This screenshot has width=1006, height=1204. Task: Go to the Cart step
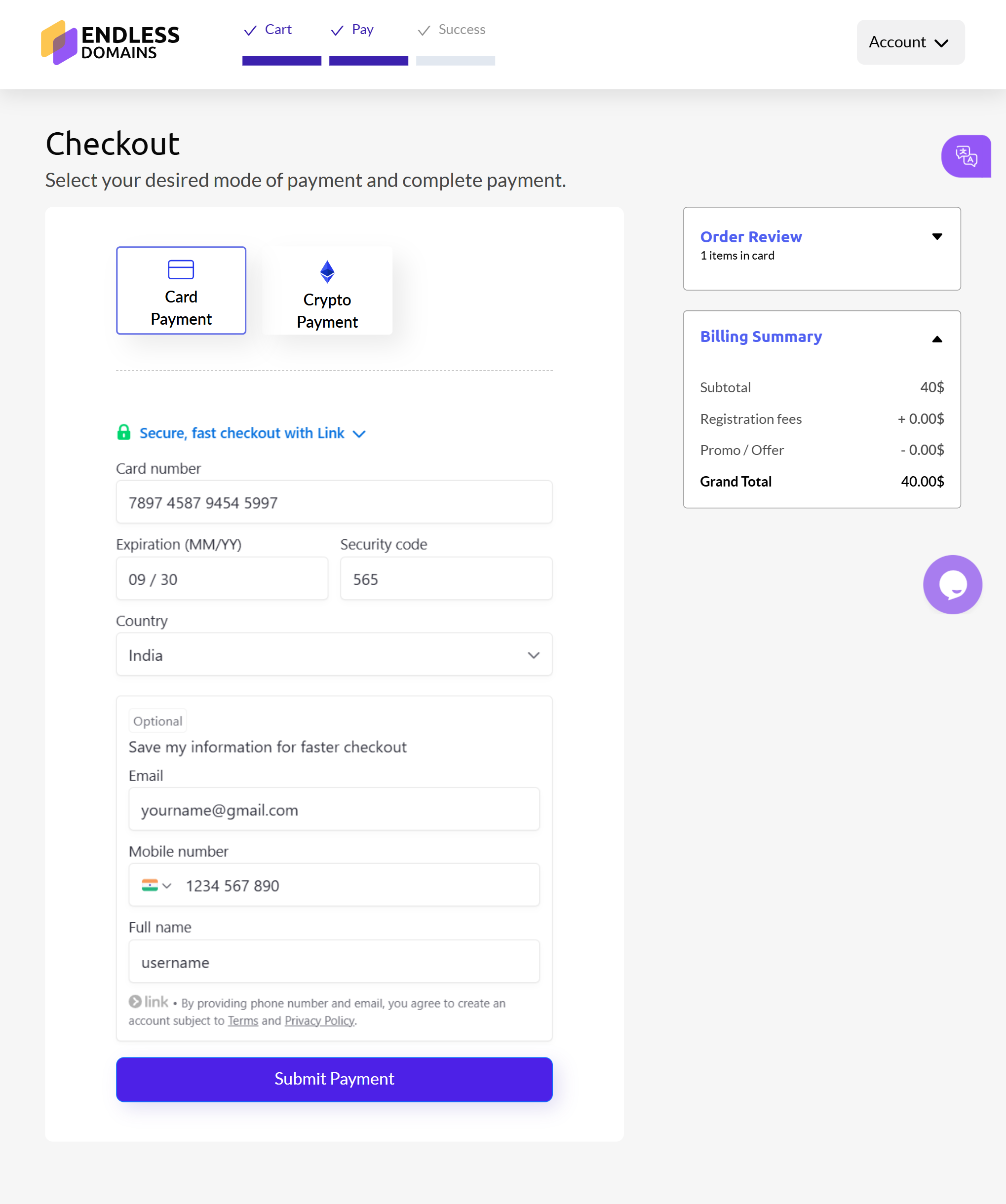point(278,30)
